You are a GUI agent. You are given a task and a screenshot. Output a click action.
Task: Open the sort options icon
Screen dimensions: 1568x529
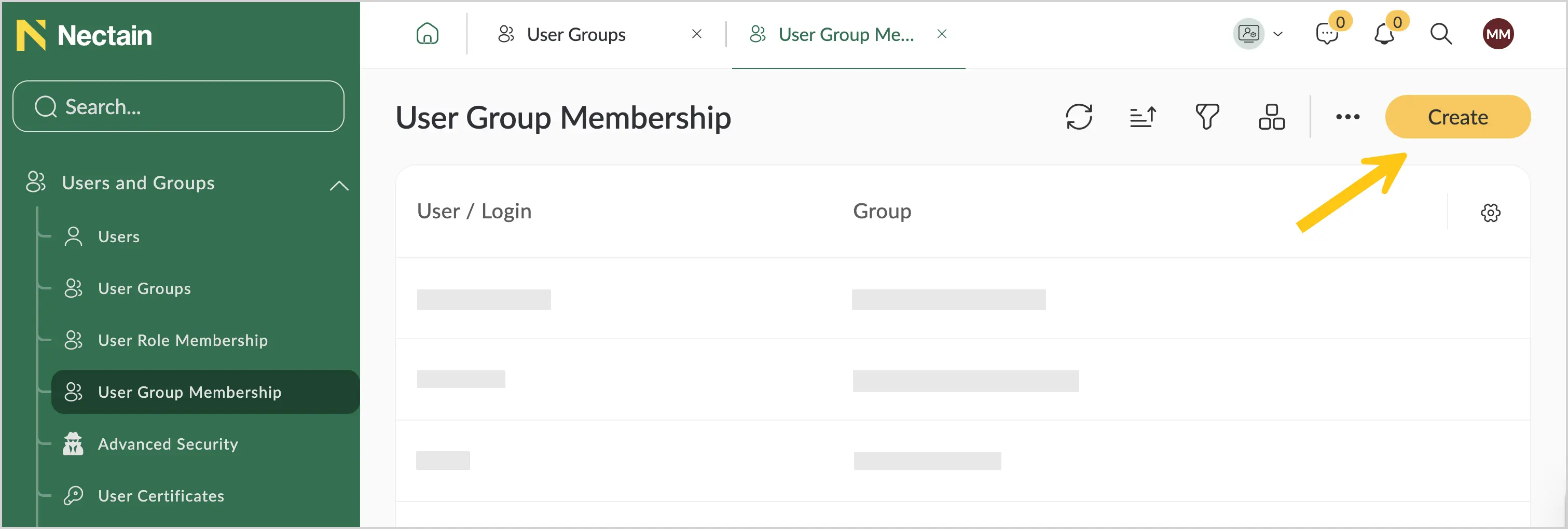(1143, 117)
